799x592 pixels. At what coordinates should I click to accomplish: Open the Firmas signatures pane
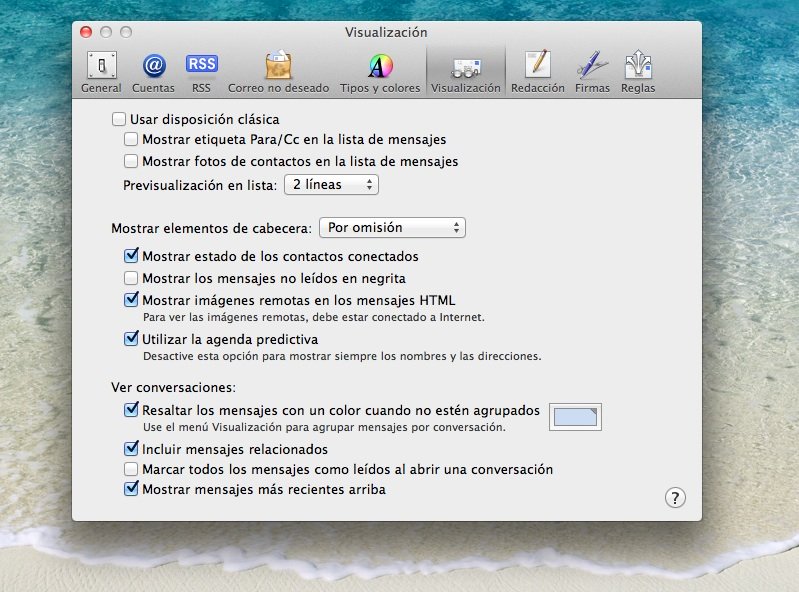coord(592,72)
